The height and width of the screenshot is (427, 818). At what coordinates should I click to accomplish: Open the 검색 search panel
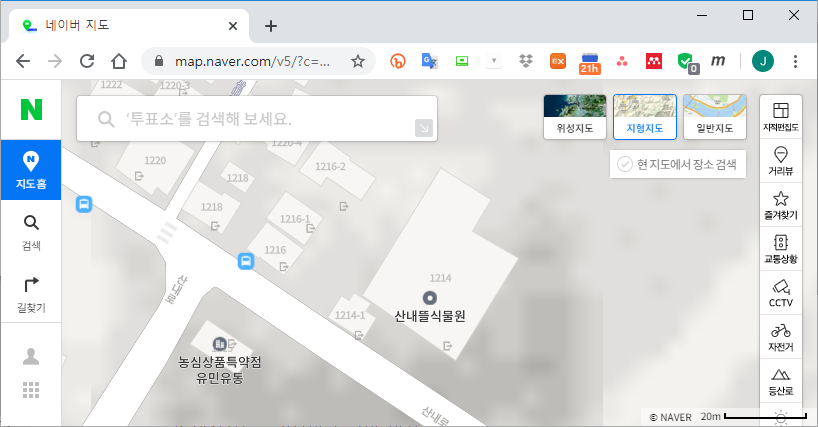point(31,232)
